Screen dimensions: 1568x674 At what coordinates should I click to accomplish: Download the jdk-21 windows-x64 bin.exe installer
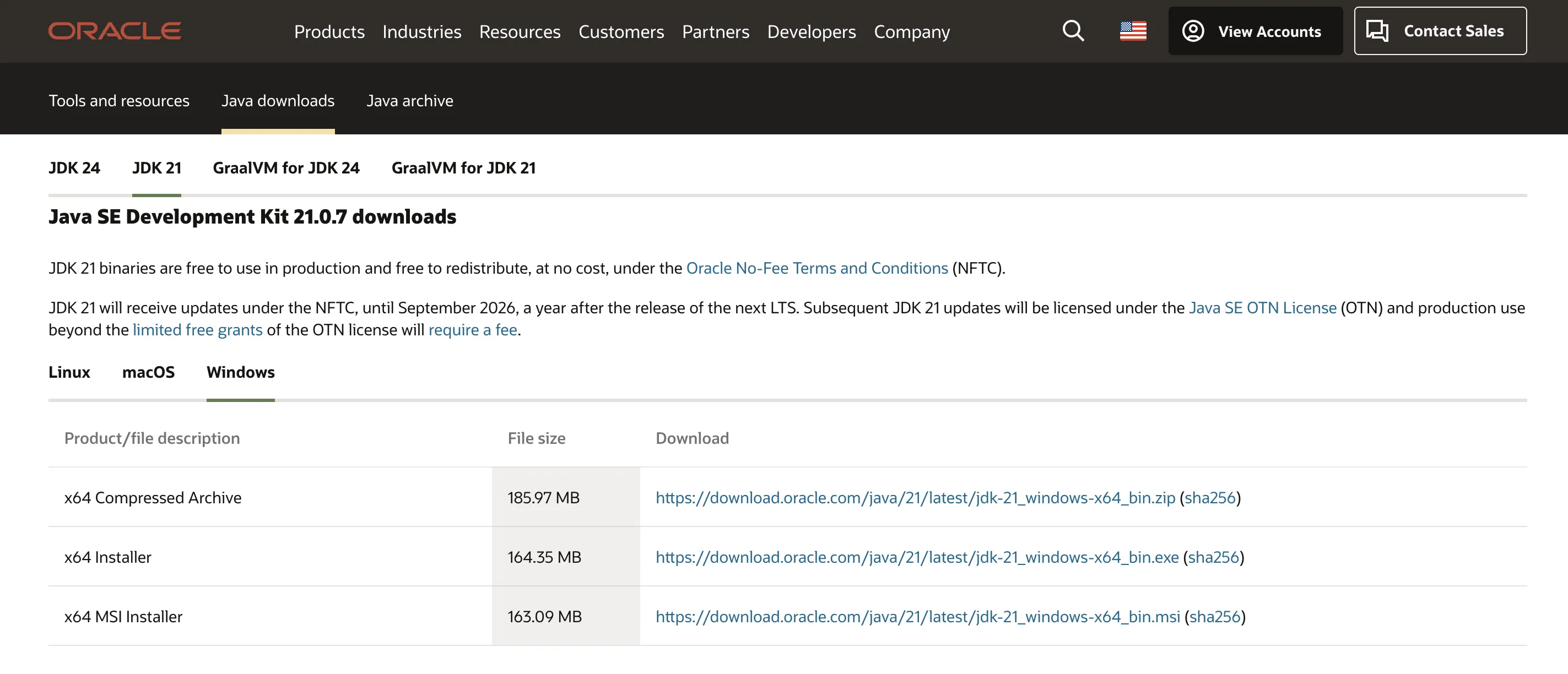[x=917, y=557]
